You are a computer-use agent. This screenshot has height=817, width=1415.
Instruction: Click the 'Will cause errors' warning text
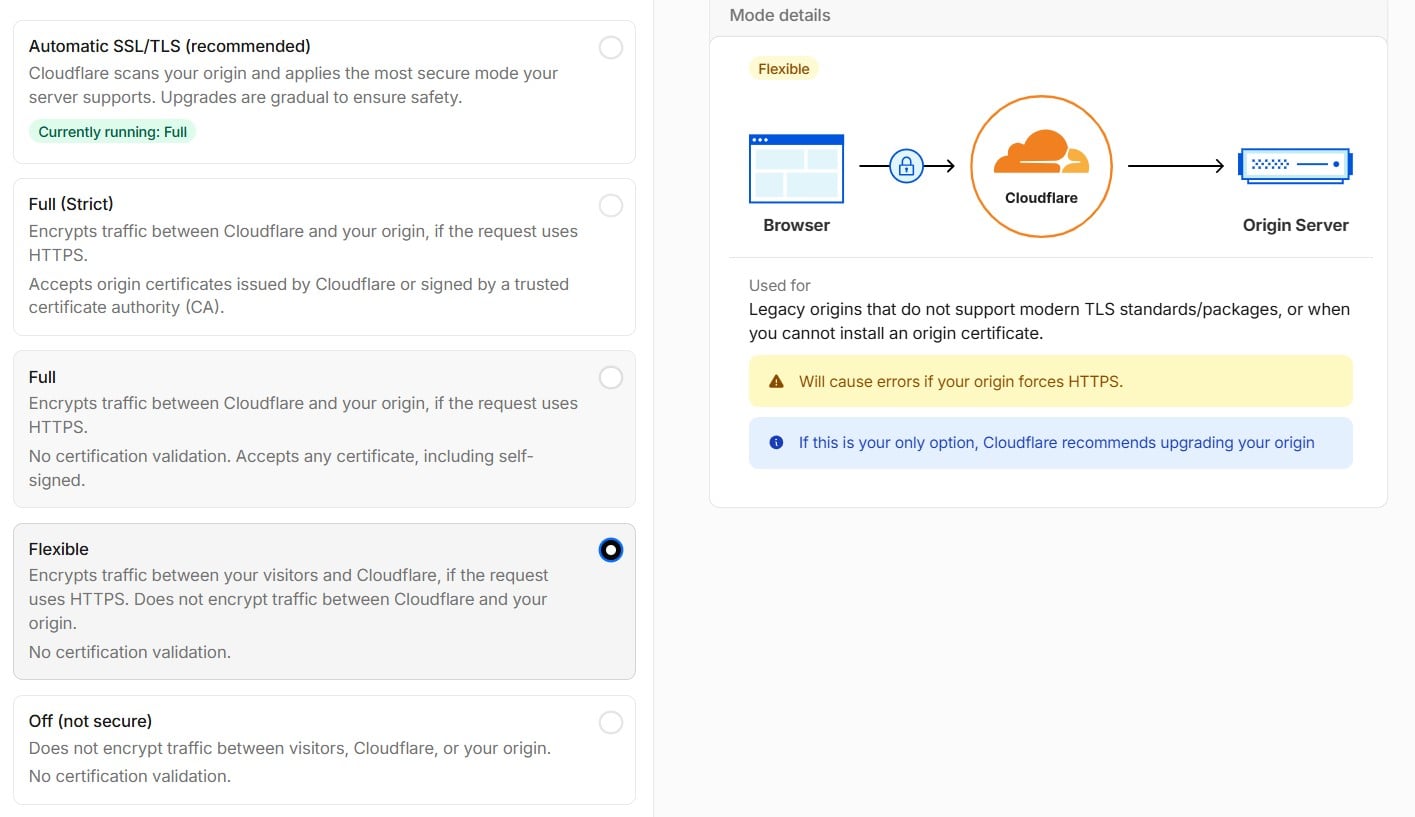click(x=961, y=382)
